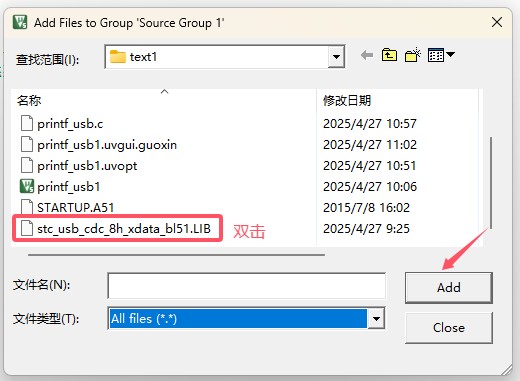This screenshot has height=381, width=520.
Task: Click the back navigation arrow icon
Action: pyautogui.click(x=367, y=55)
